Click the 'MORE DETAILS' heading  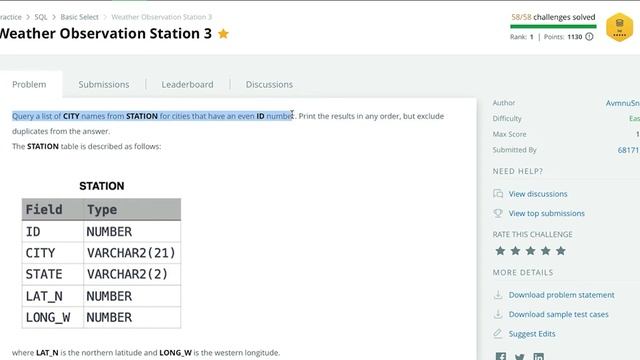pos(522,272)
